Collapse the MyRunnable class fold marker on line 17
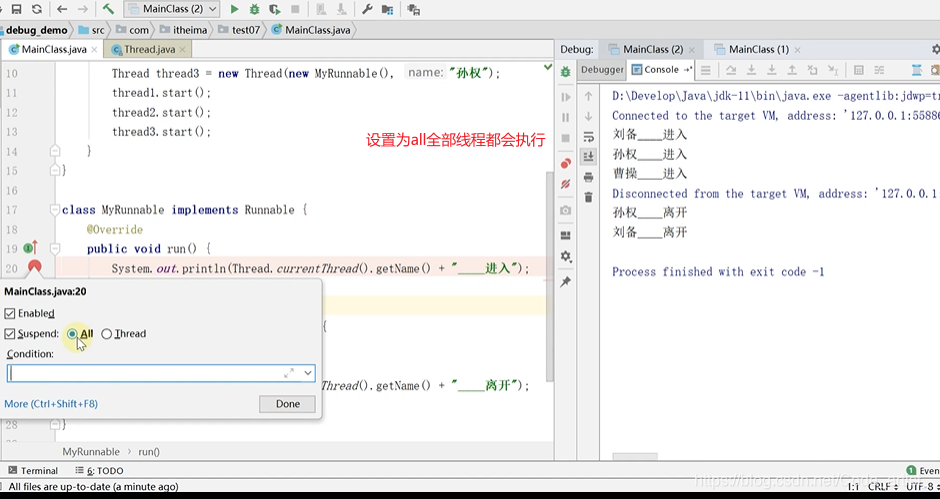940x499 pixels. (55, 209)
